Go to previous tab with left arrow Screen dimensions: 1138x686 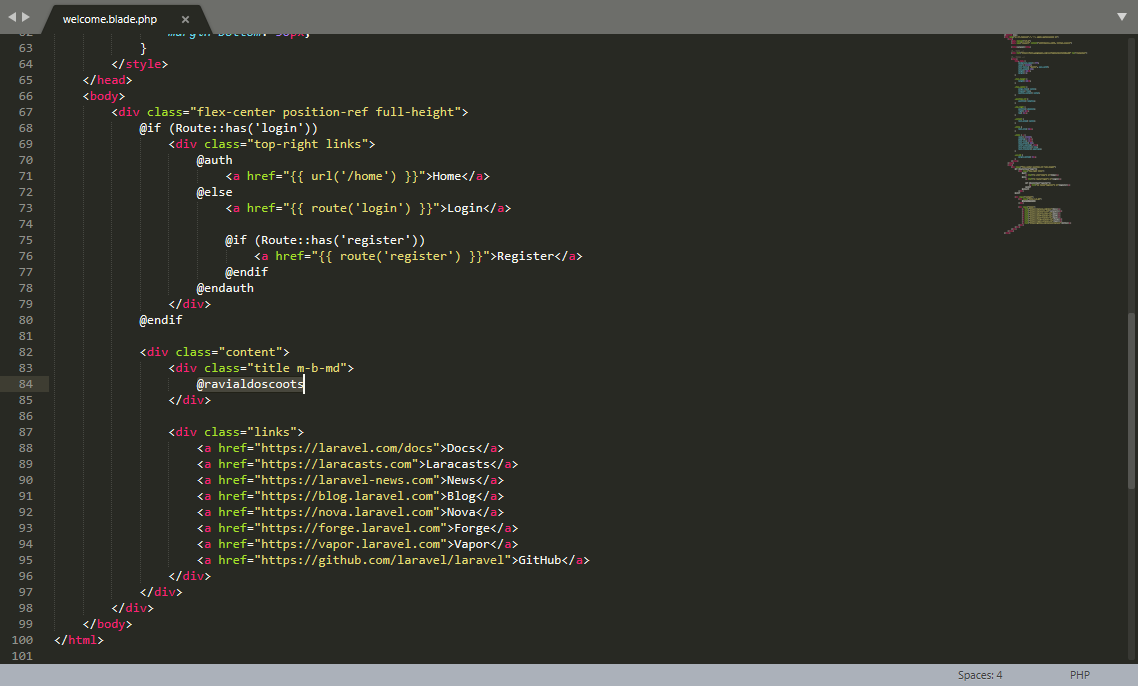pyautogui.click(x=12, y=17)
